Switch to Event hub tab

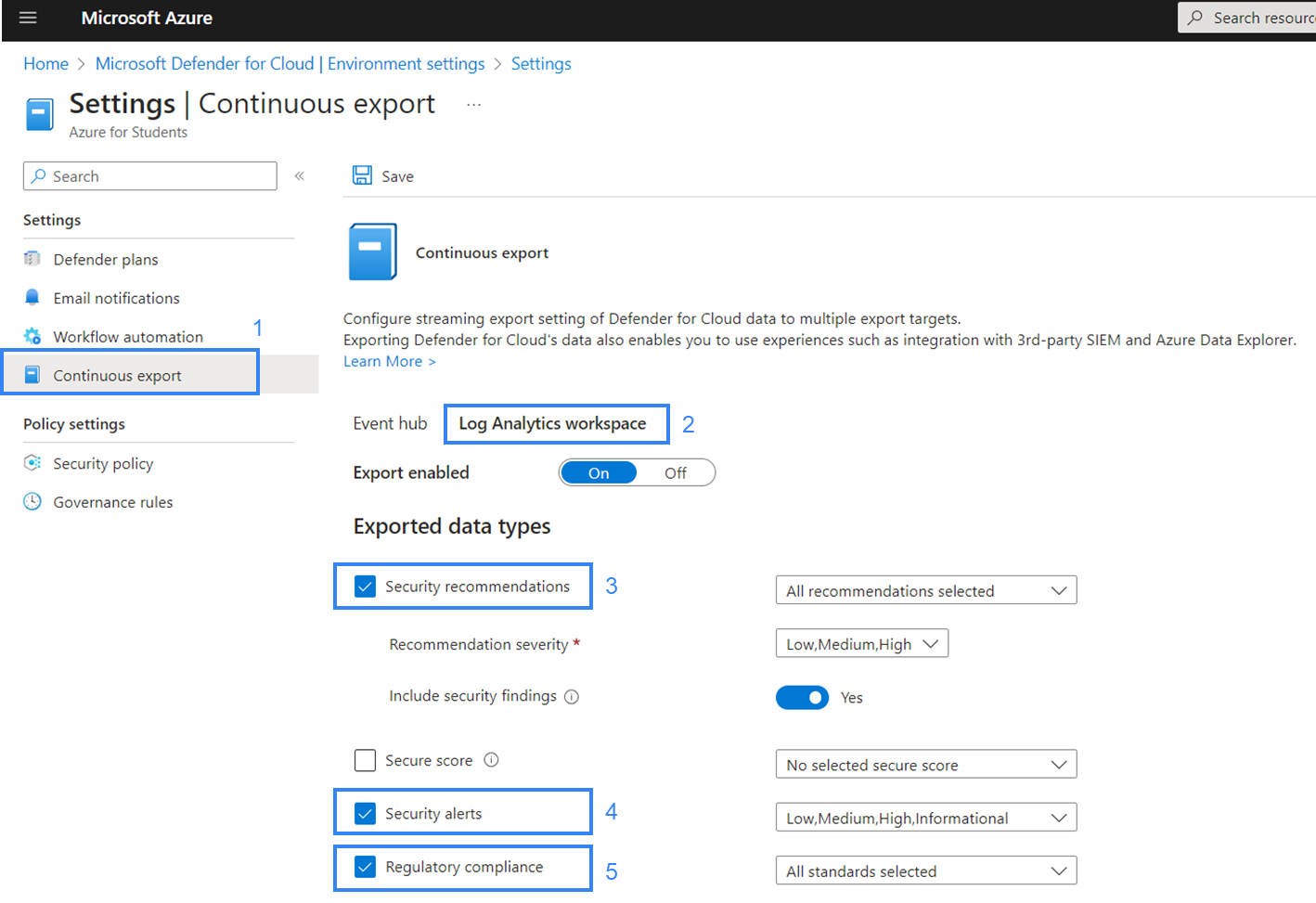390,423
